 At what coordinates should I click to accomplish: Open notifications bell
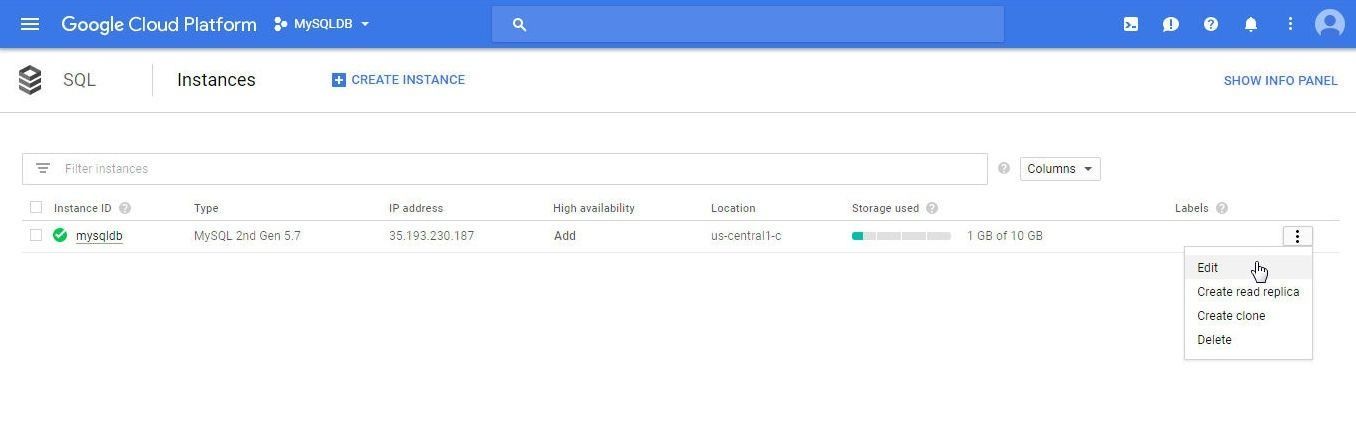point(1251,24)
